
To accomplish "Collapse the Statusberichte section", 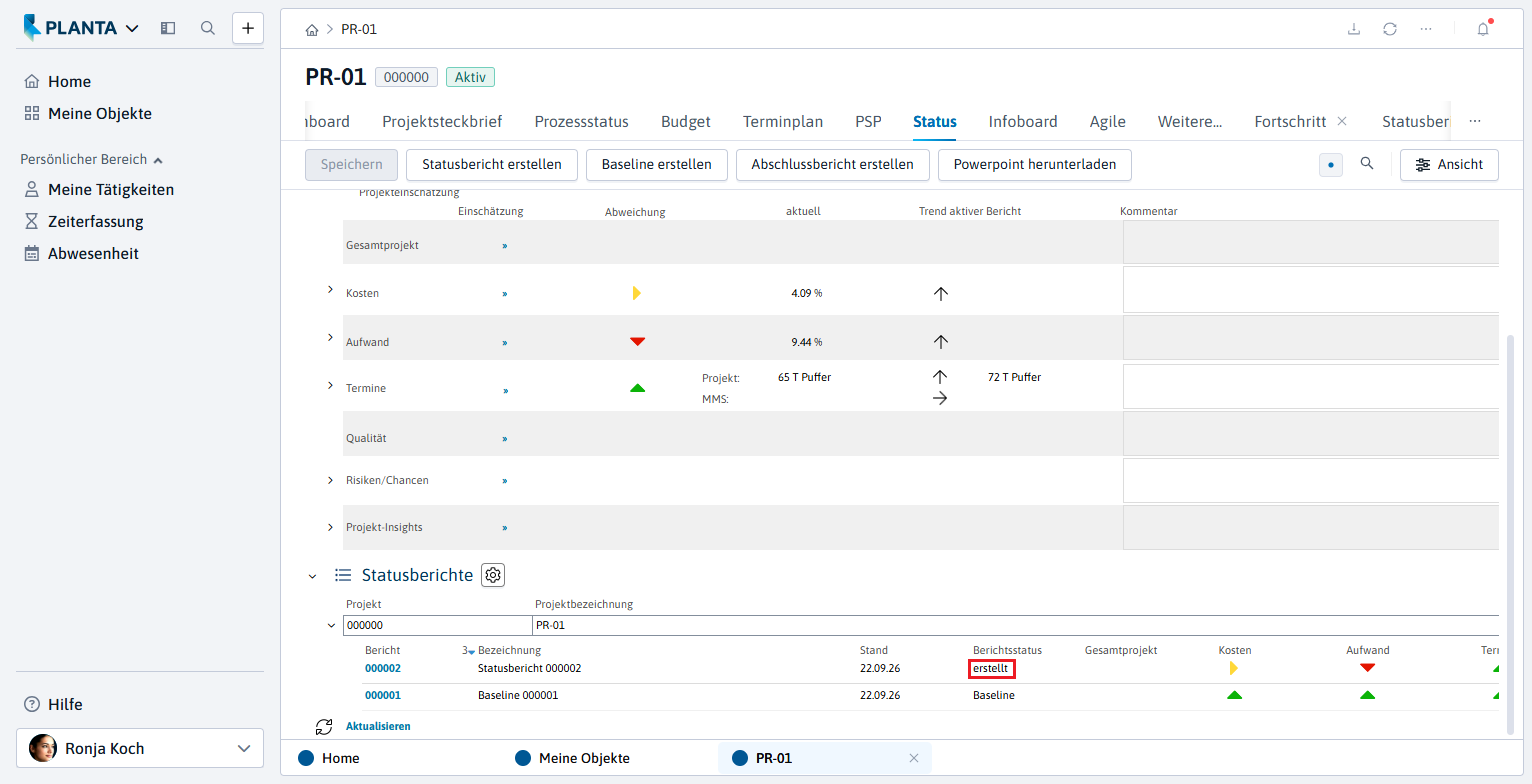I will pyautogui.click(x=313, y=576).
